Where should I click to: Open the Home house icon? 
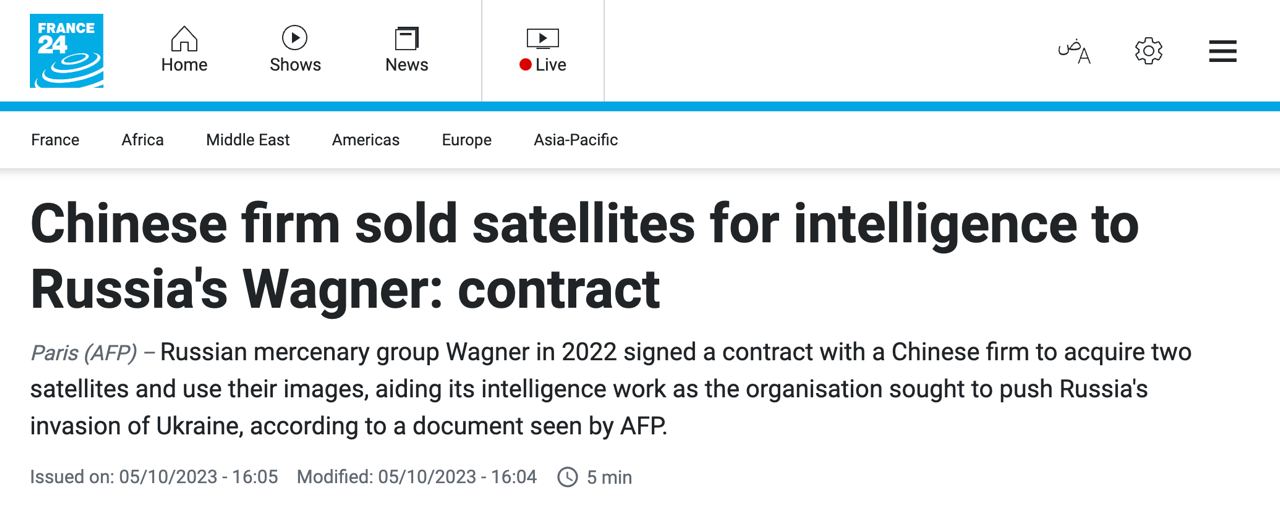pyautogui.click(x=184, y=39)
